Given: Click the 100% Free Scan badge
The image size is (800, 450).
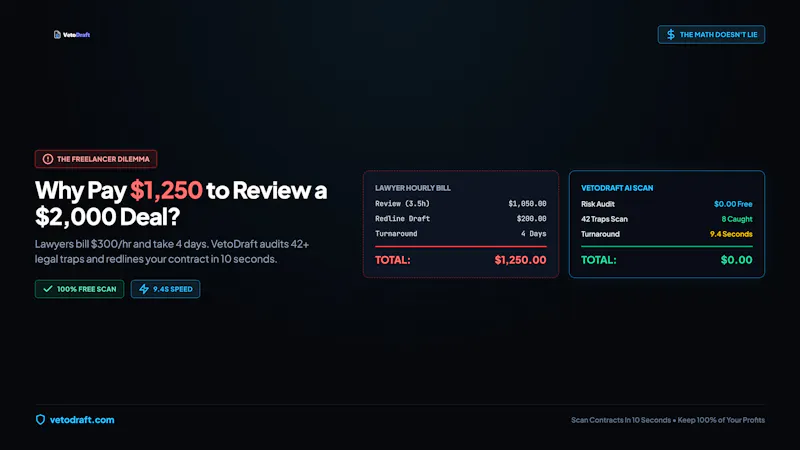Looking at the screenshot, I should [x=79, y=289].
